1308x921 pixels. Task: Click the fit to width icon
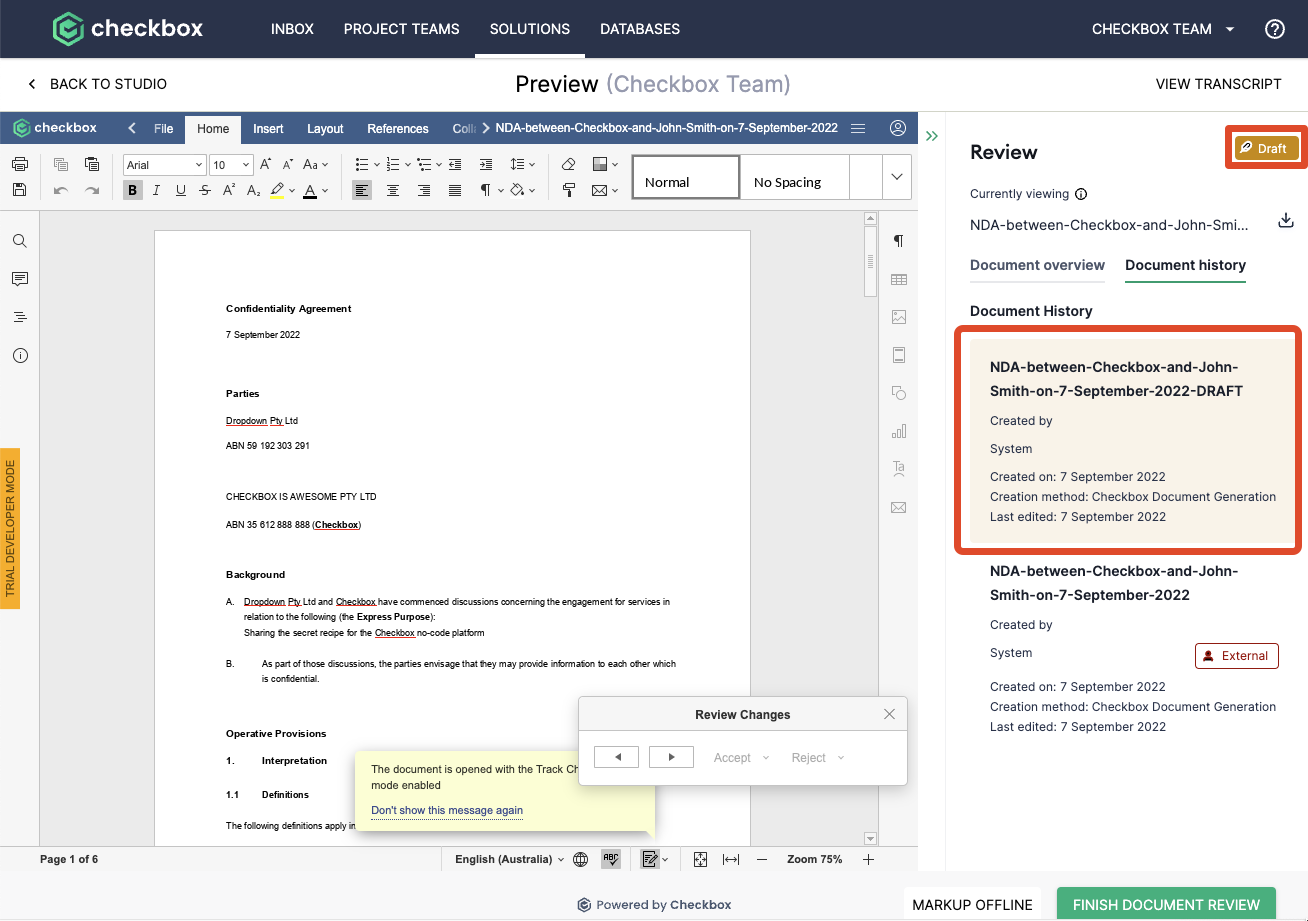731,859
